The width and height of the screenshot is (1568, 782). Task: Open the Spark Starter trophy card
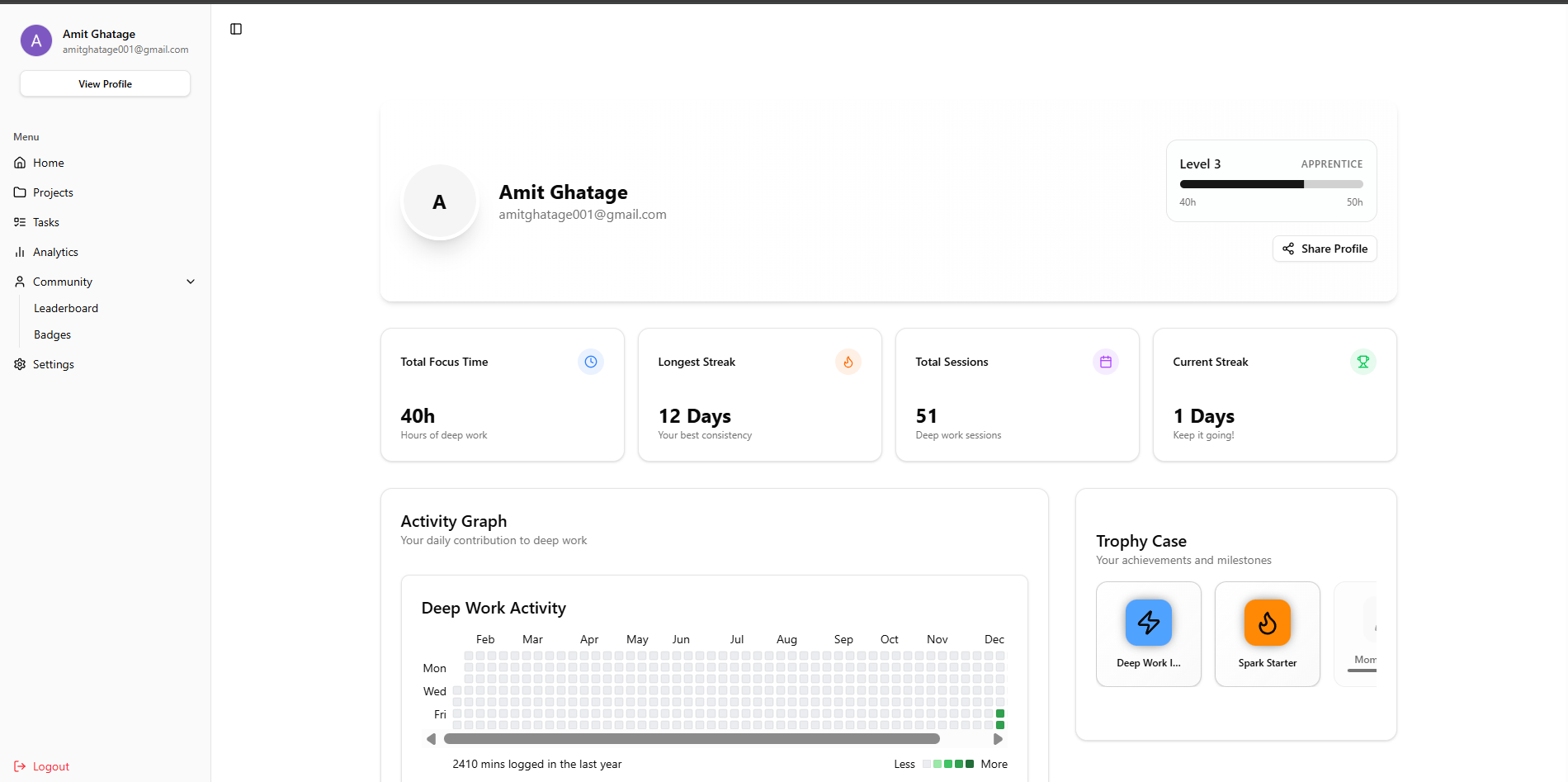point(1268,634)
